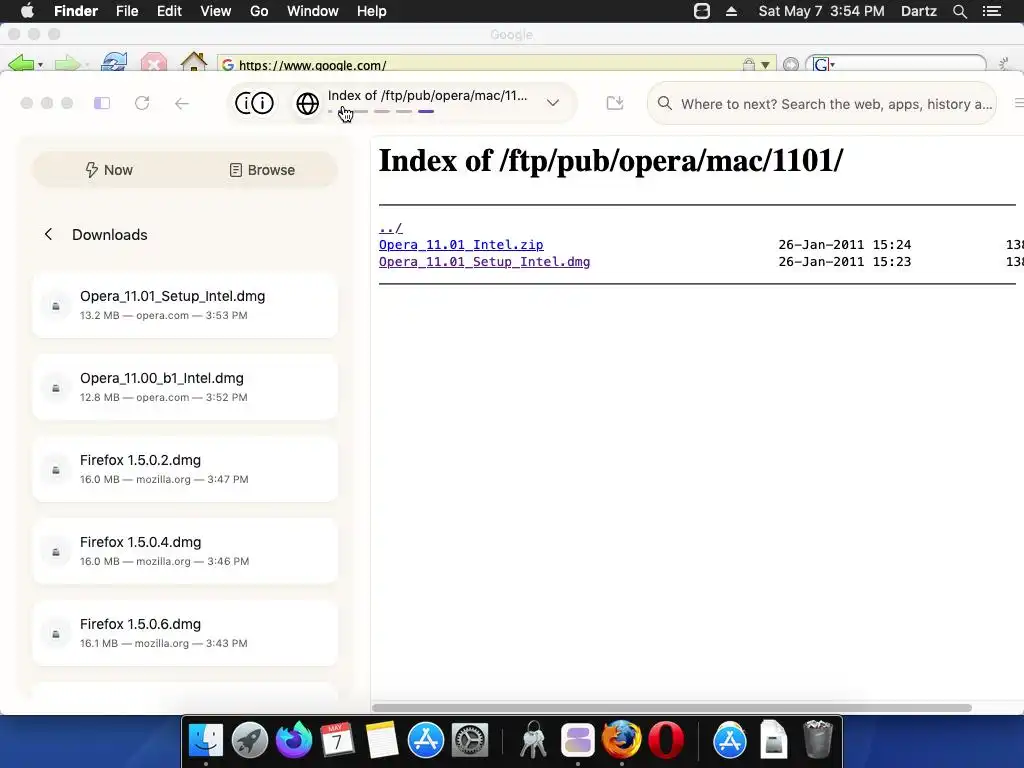Open the Trash in the Dock
Image resolution: width=1024 pixels, height=768 pixels.
[x=817, y=739]
